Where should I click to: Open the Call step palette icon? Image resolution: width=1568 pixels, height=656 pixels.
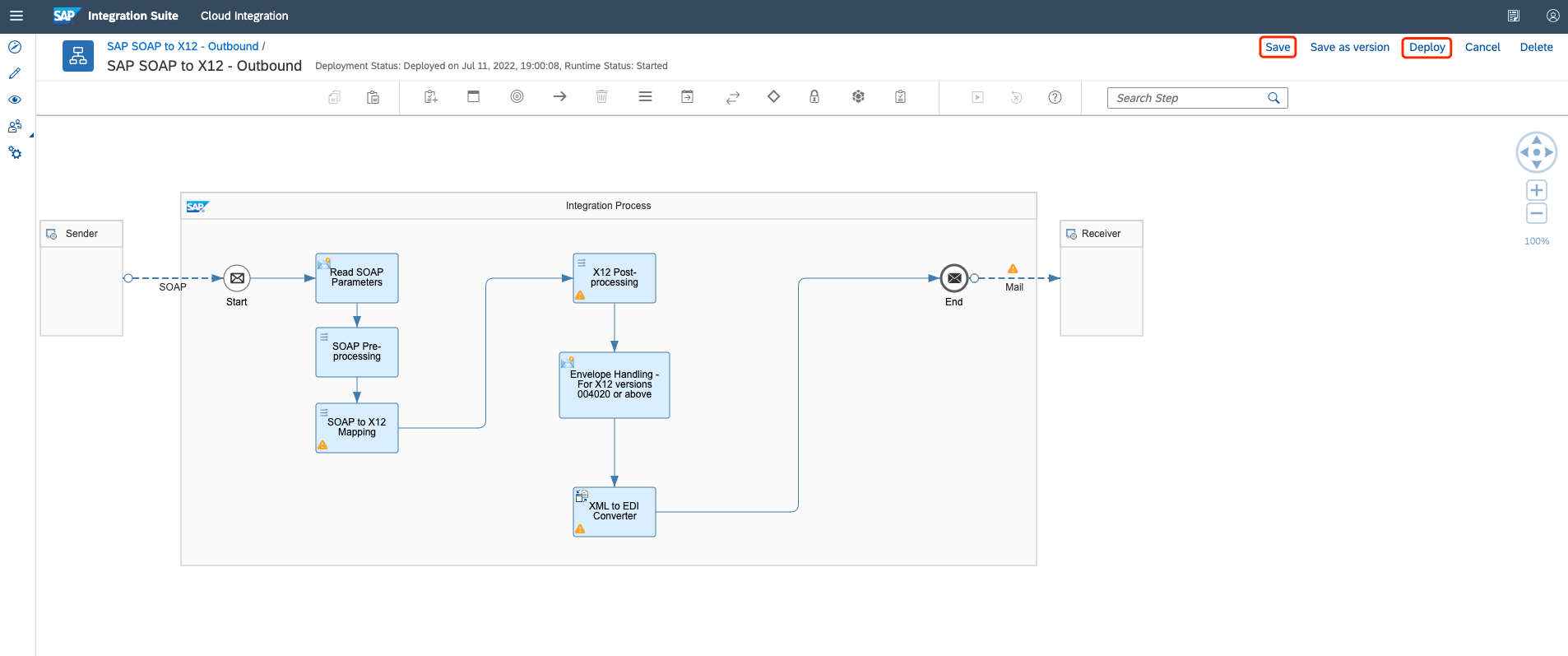point(688,96)
